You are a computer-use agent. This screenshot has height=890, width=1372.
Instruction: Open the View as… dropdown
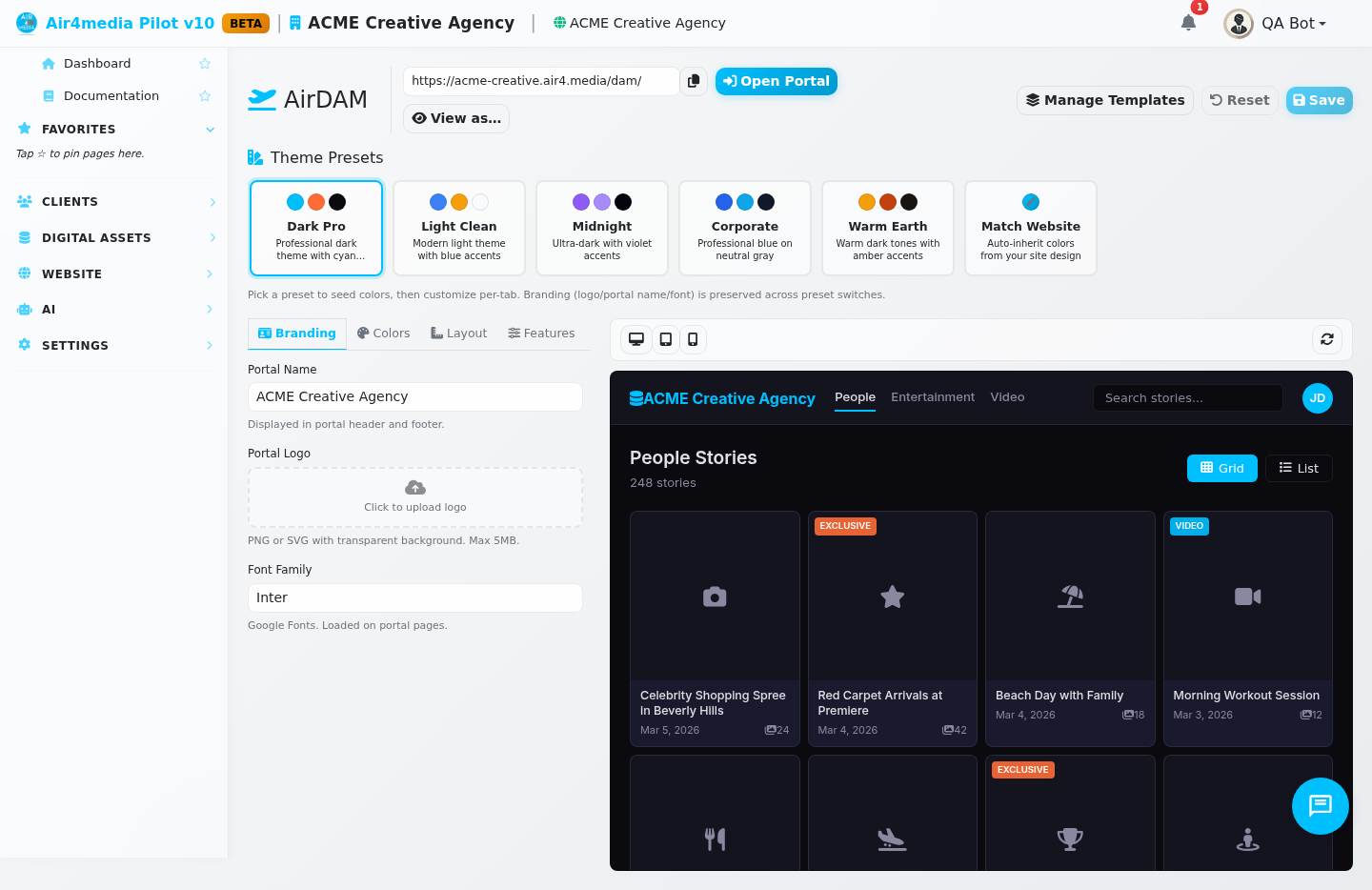456,118
